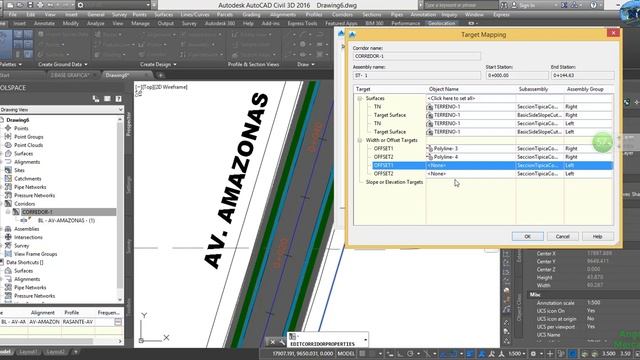Viewport: 640px width, 360px height.
Task: Select Points in Prospector tree
Action: pyautogui.click(x=21, y=128)
